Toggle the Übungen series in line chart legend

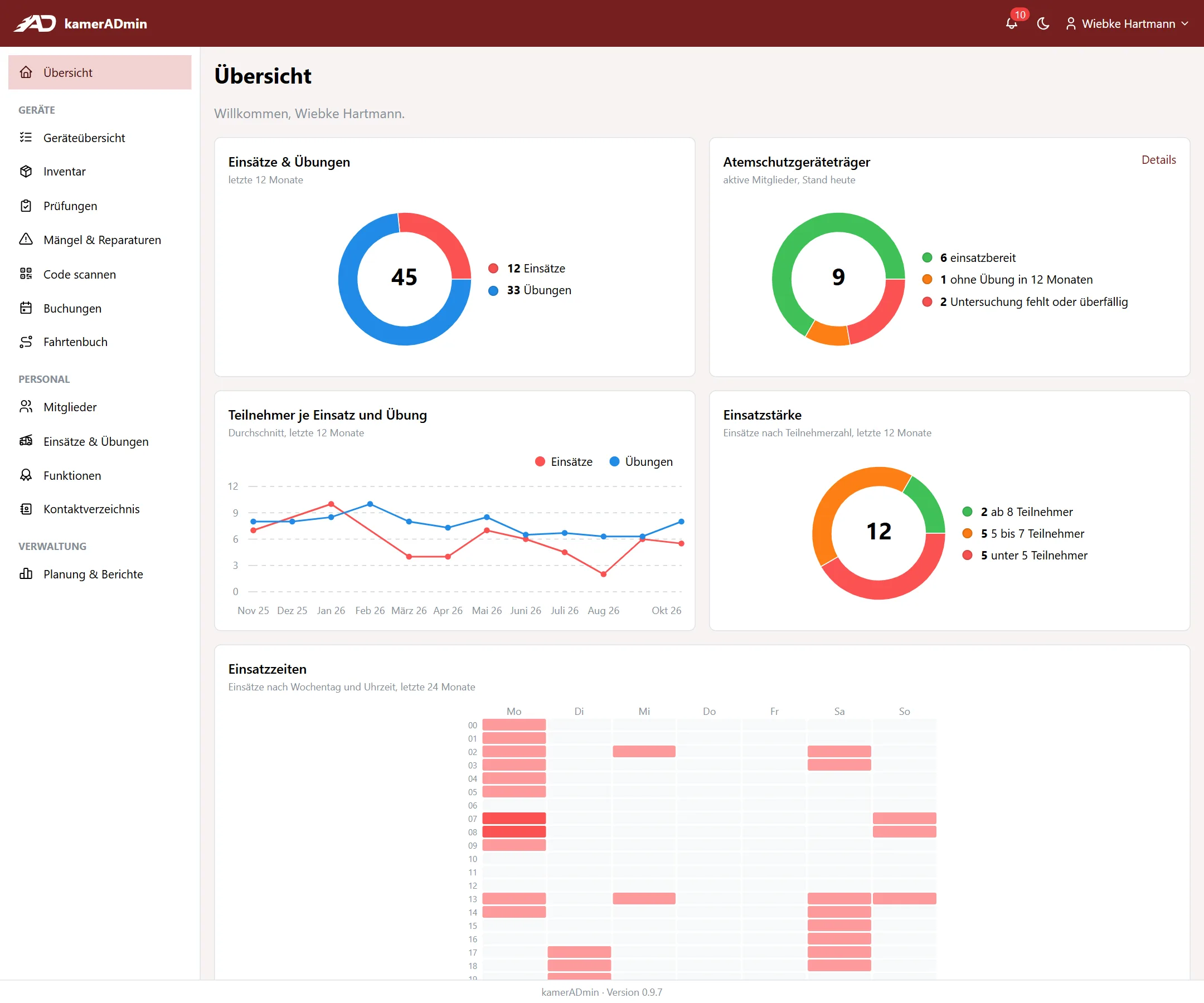[641, 462]
